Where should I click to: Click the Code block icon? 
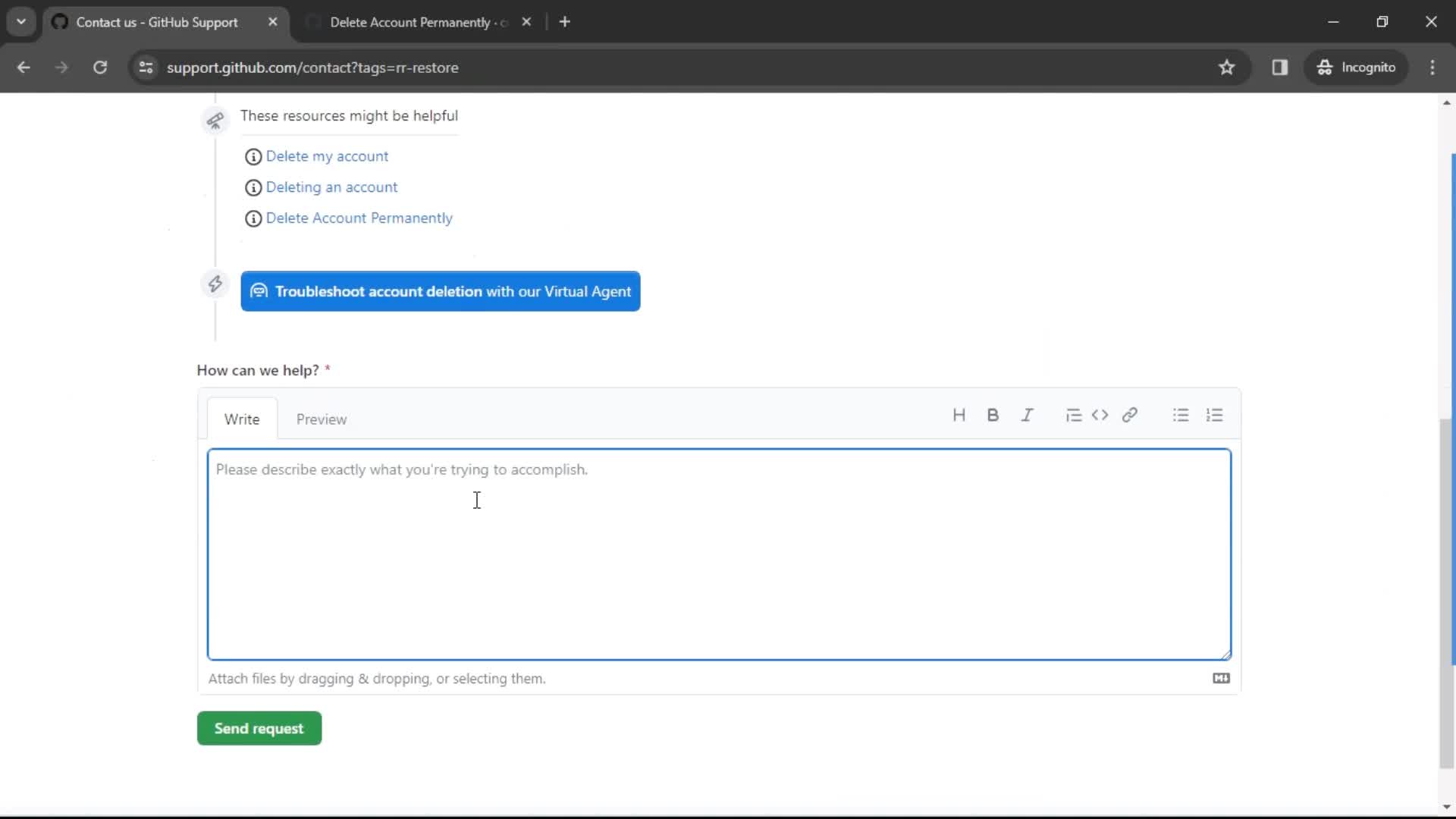(x=1100, y=415)
